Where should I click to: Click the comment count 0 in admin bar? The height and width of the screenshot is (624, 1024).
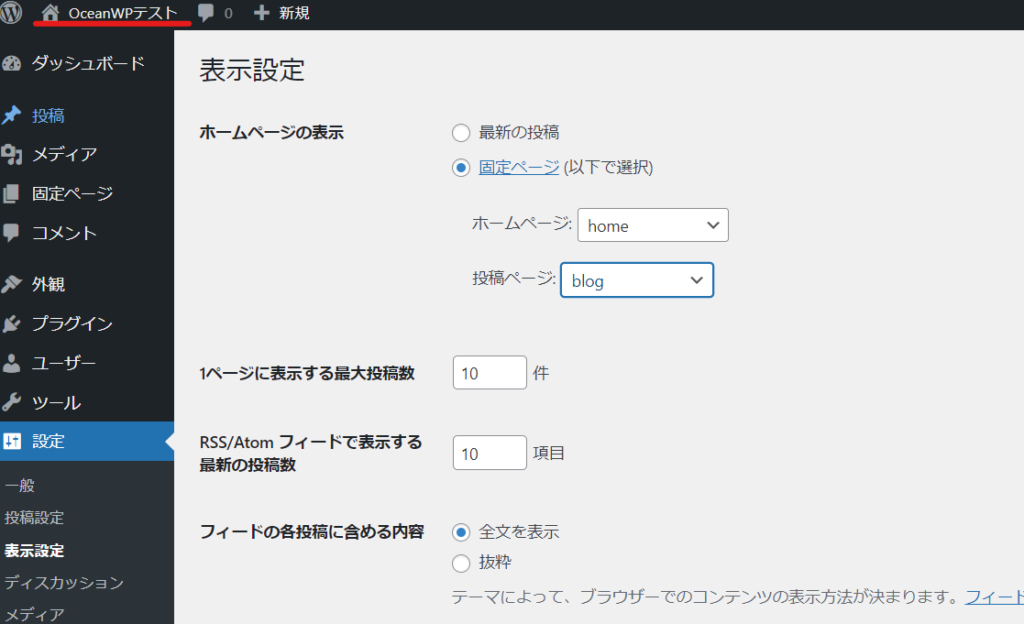pos(228,13)
